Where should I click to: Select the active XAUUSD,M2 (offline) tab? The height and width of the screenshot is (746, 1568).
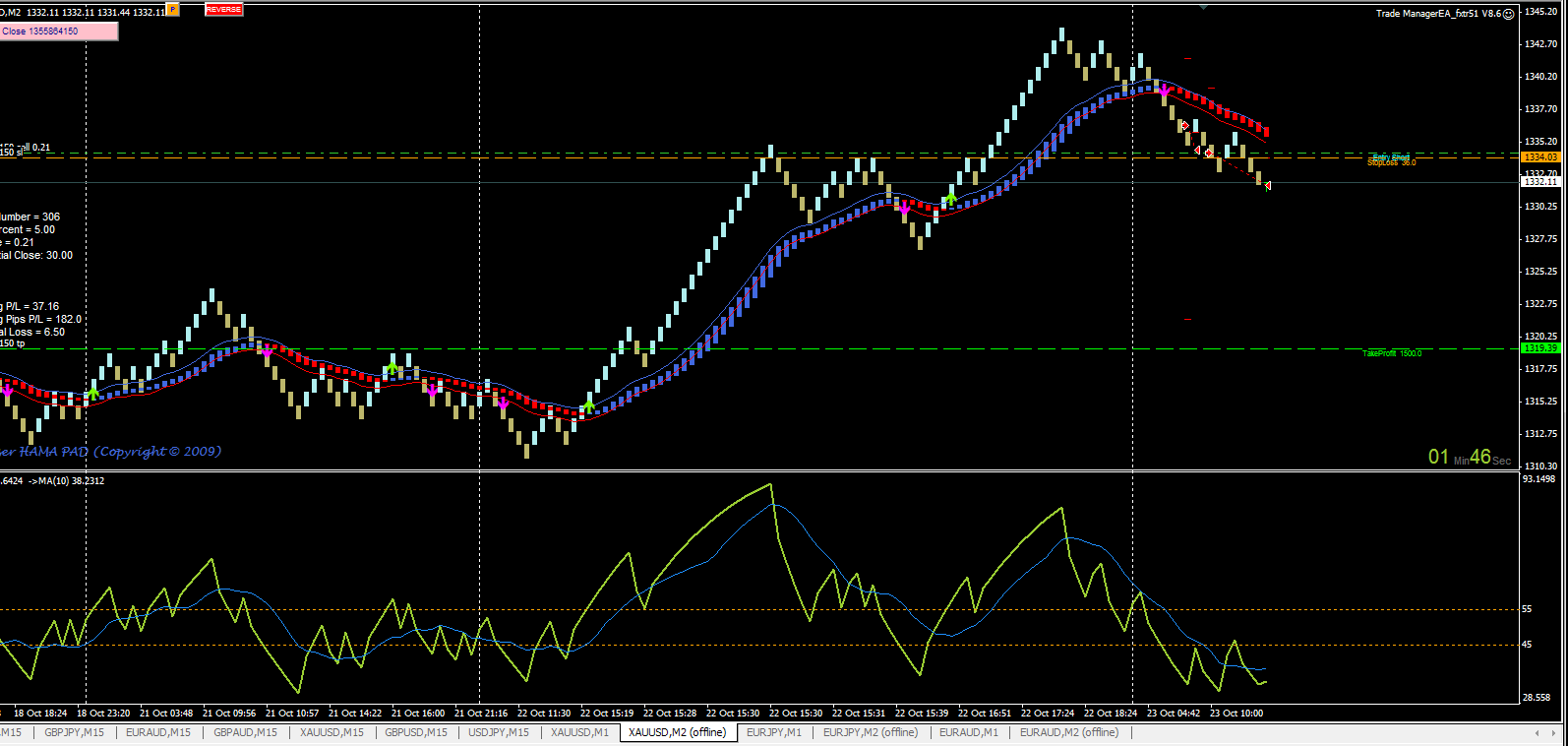click(x=678, y=732)
